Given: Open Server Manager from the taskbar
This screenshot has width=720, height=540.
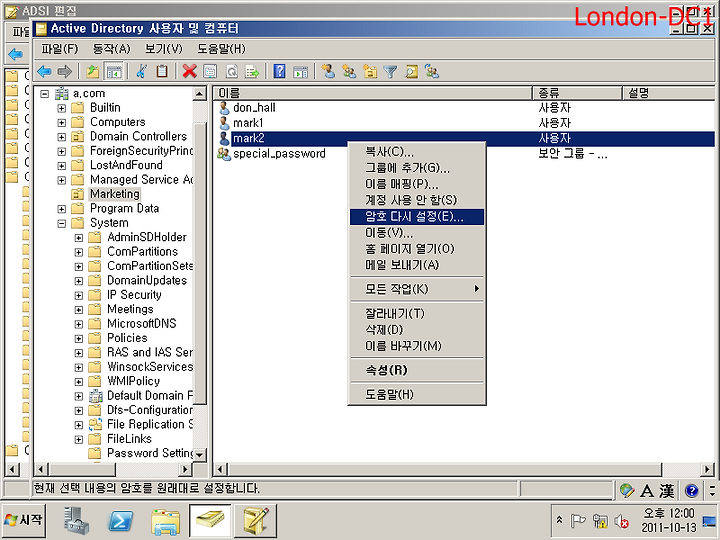Looking at the screenshot, I should [x=76, y=521].
